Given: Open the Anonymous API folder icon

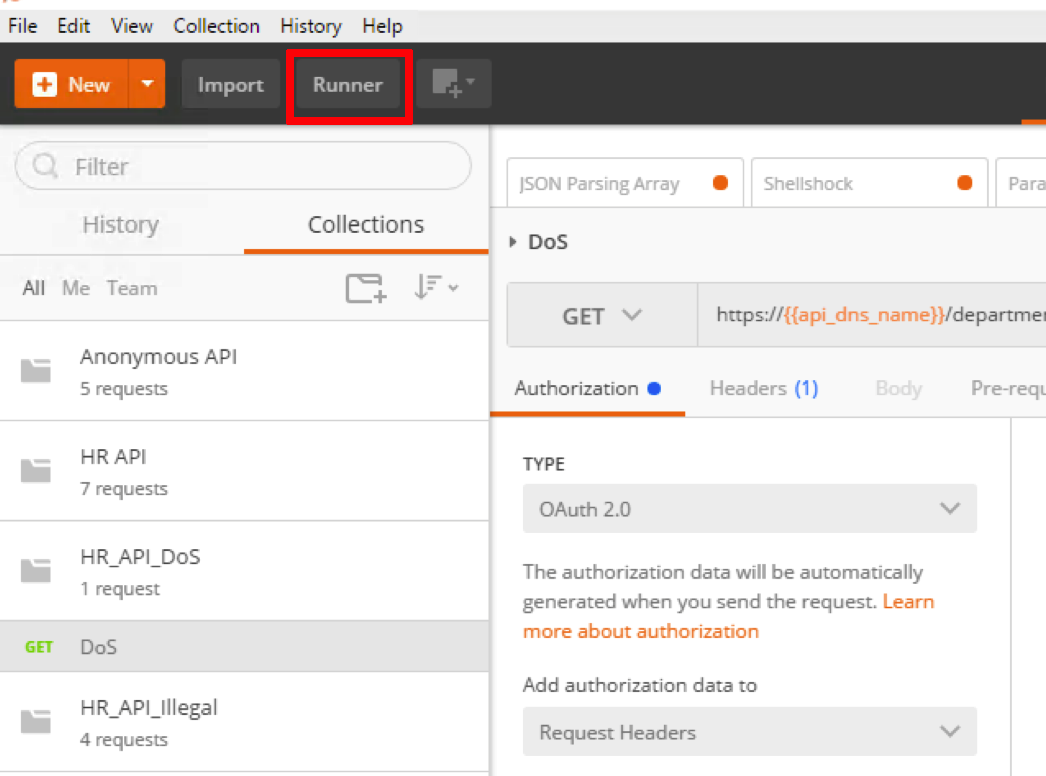Looking at the screenshot, I should coord(36,370).
